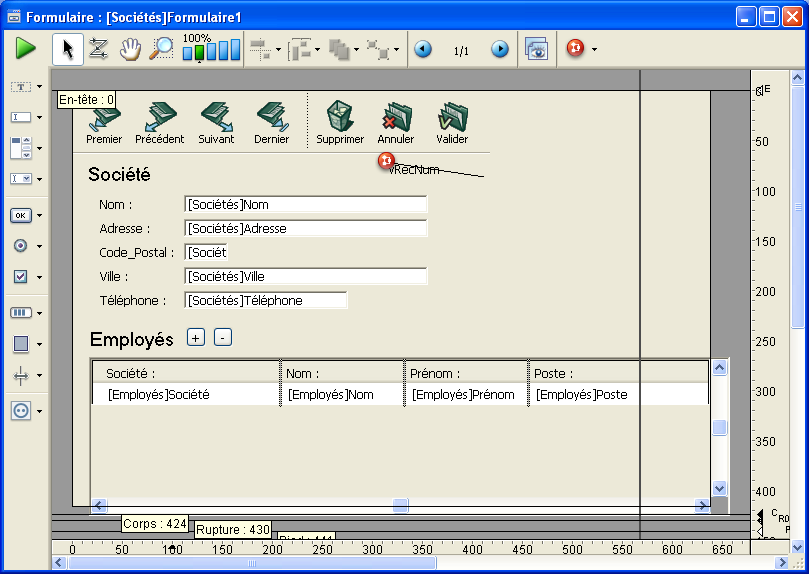Select the arrow selection tool
This screenshot has height=574, width=809.
pyautogui.click(x=69, y=49)
